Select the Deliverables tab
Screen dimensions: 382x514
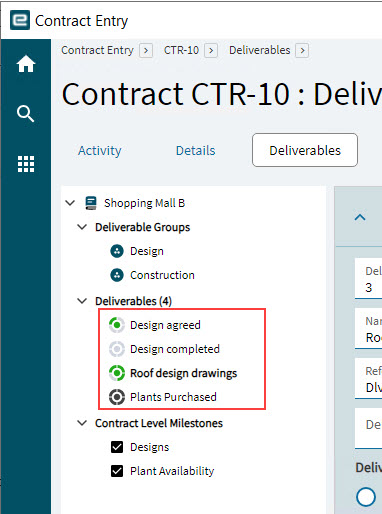point(305,150)
